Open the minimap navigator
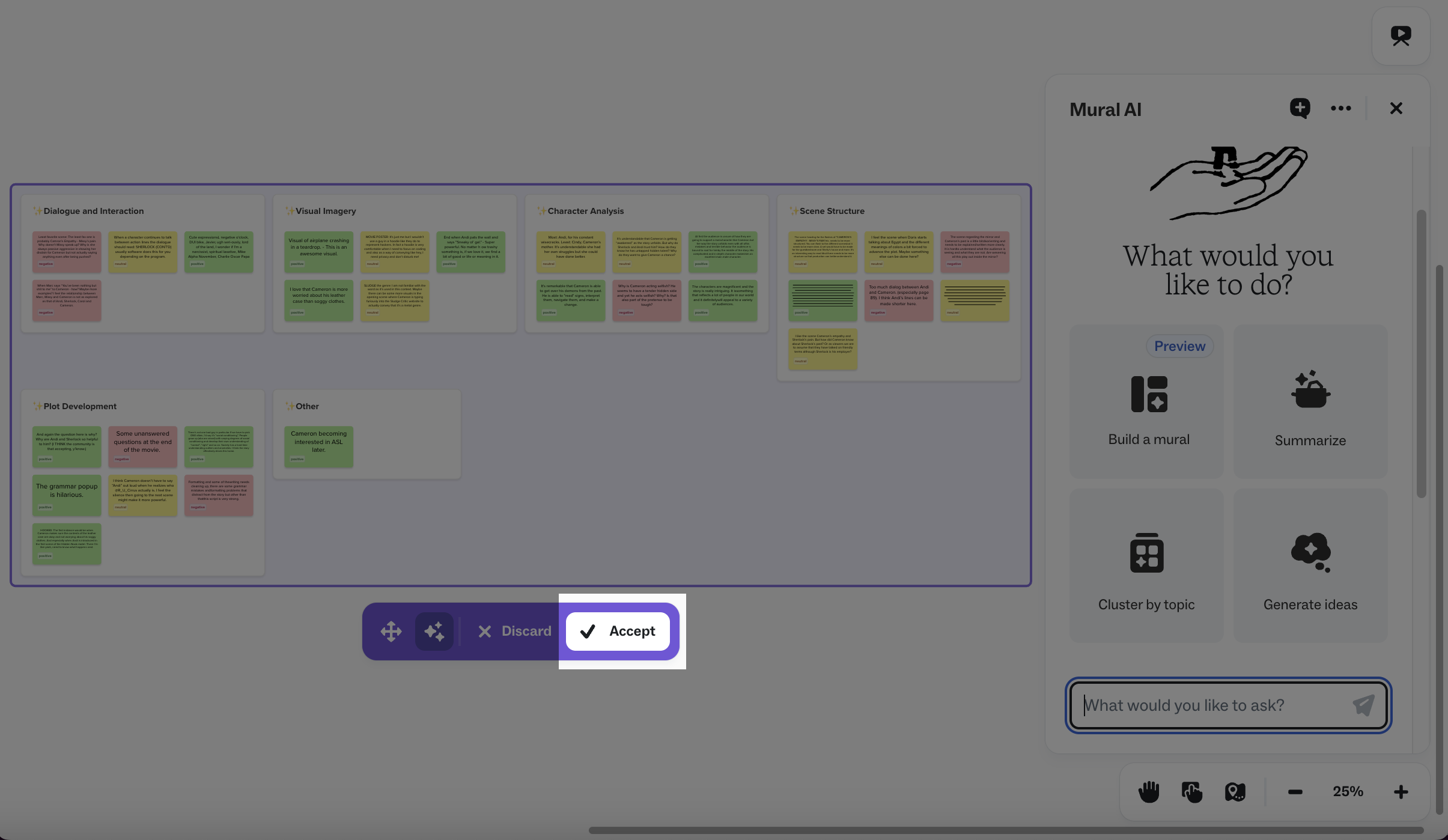Viewport: 1448px width, 840px height. pyautogui.click(x=1235, y=791)
